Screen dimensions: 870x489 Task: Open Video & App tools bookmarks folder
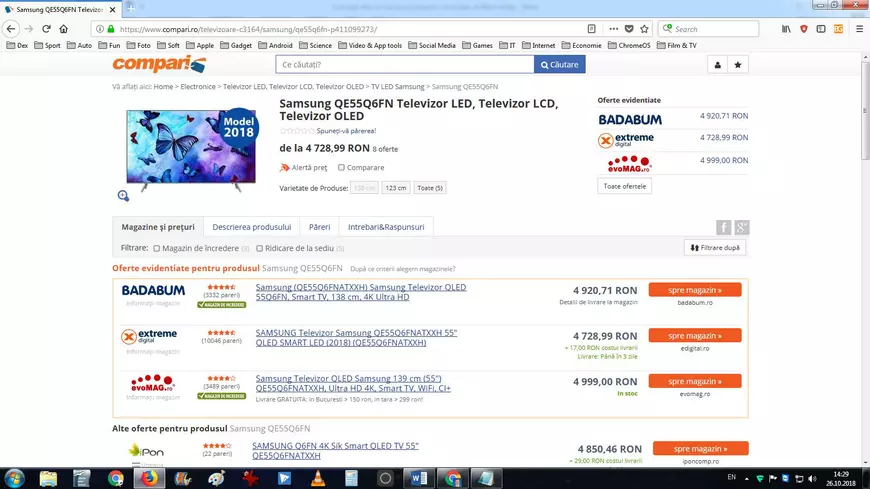point(370,46)
